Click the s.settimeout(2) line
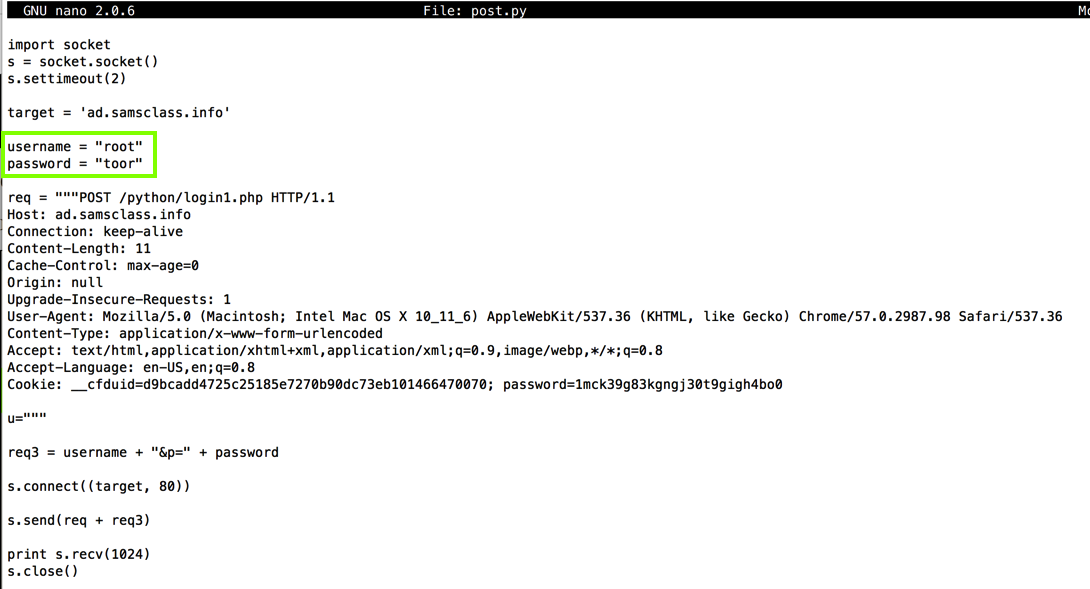This screenshot has width=1090, height=589. (x=67, y=79)
